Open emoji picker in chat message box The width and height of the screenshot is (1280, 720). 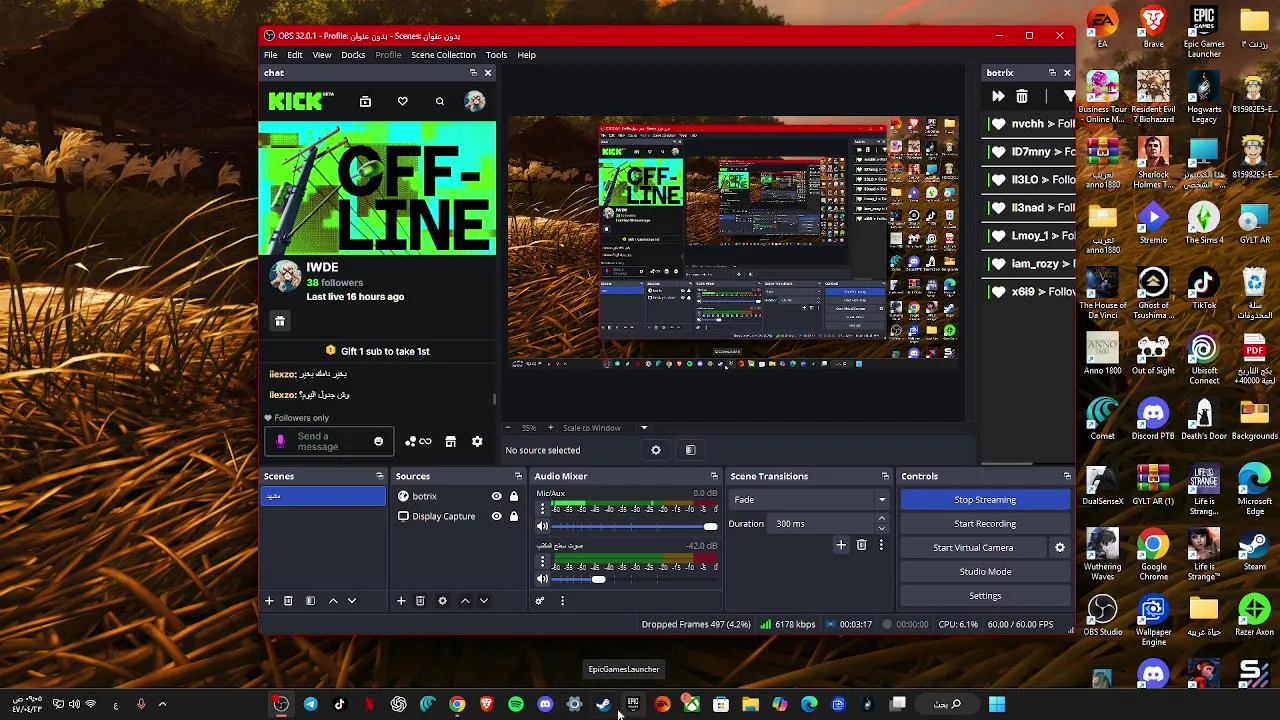[378, 441]
